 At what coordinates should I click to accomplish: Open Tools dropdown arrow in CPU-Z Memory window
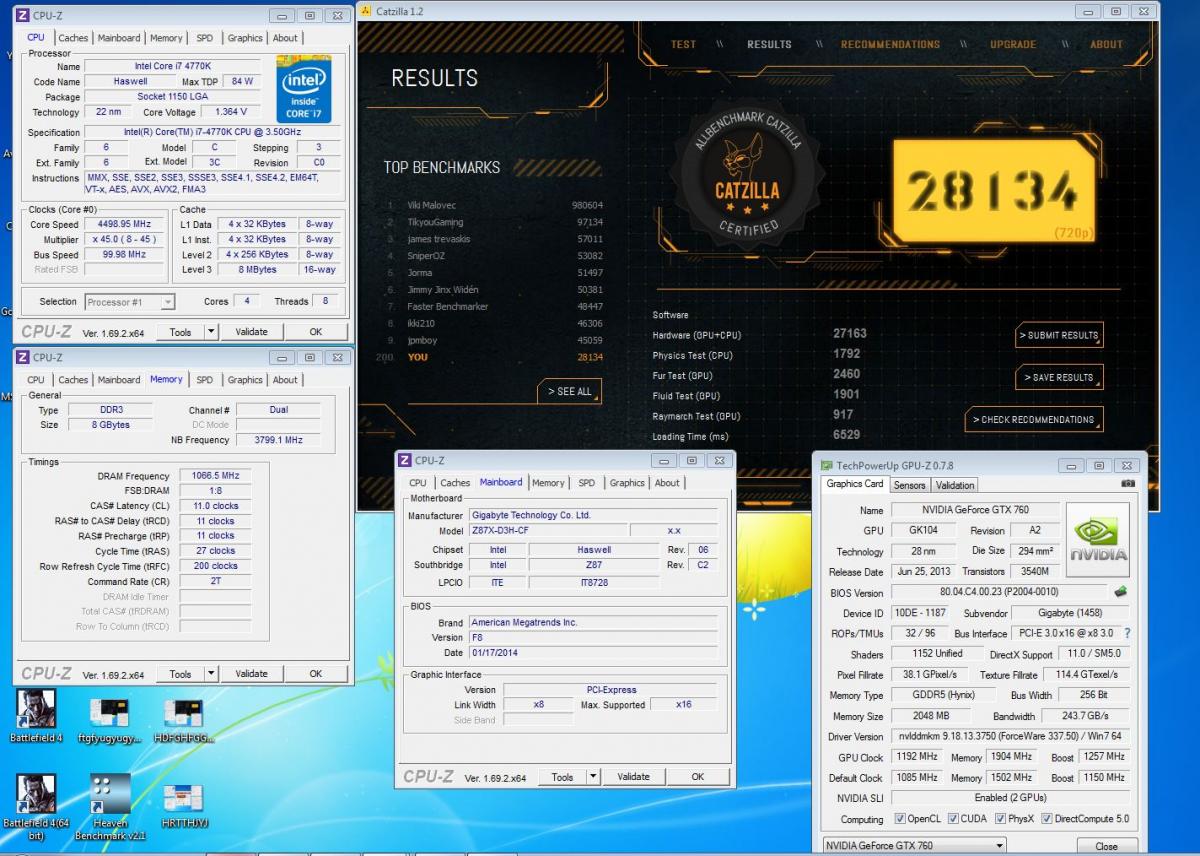pos(210,674)
